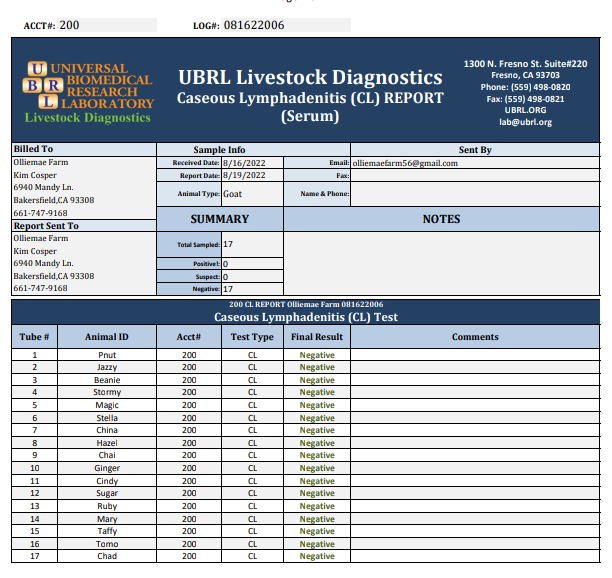Click the Caseous Lymphadenitis (CL) Test title
This screenshot has width=612, height=578.
pos(306,317)
